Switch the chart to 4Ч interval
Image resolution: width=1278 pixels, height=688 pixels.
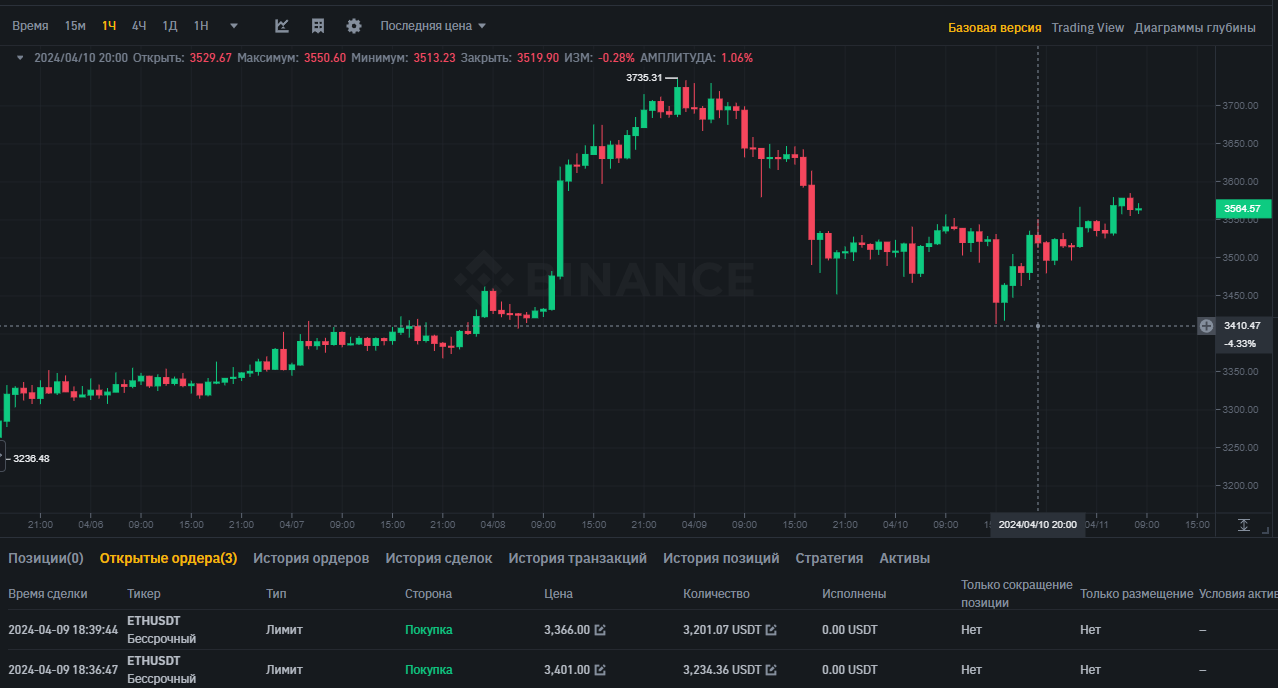[139, 26]
